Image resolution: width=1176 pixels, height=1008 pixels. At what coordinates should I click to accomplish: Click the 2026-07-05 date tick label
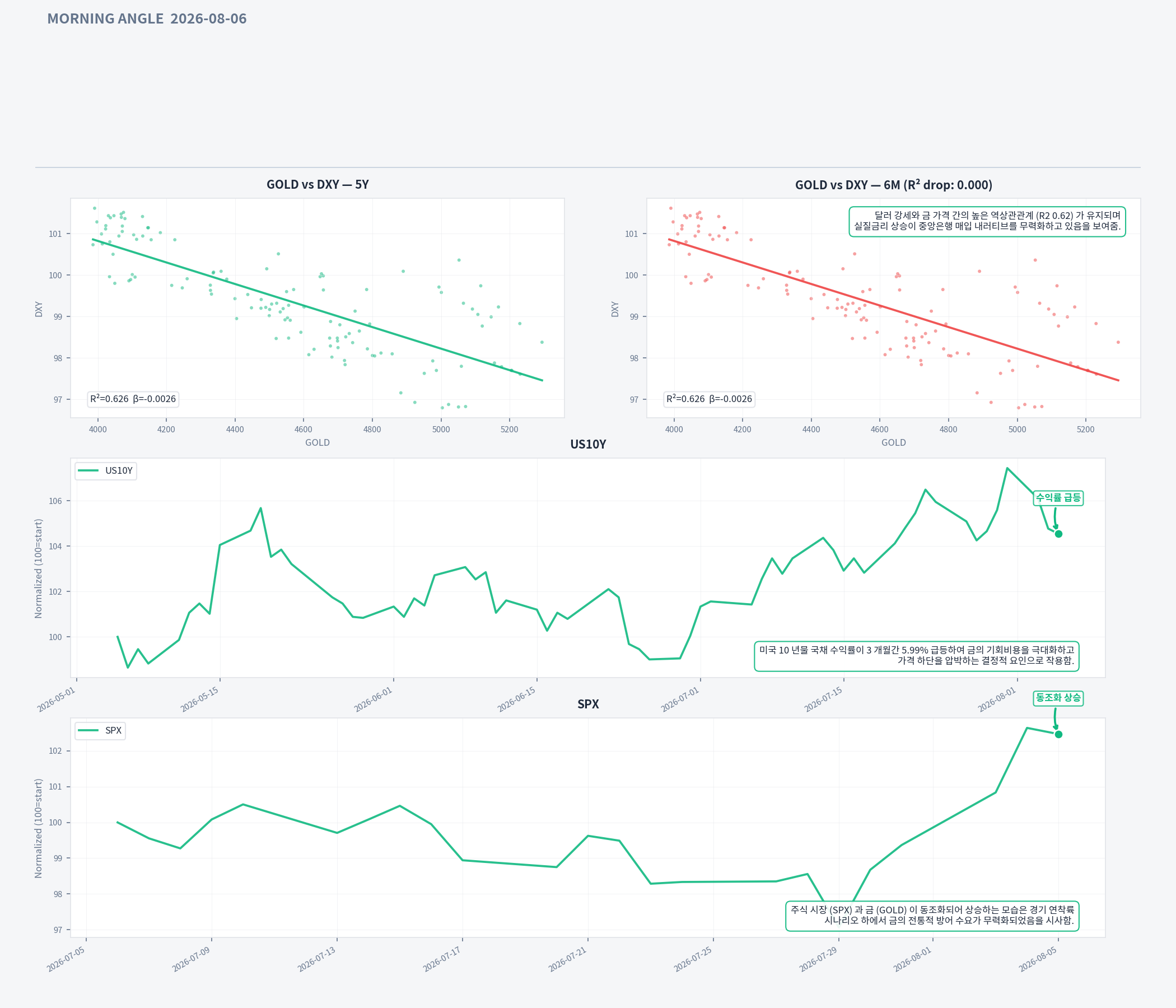click(67, 959)
